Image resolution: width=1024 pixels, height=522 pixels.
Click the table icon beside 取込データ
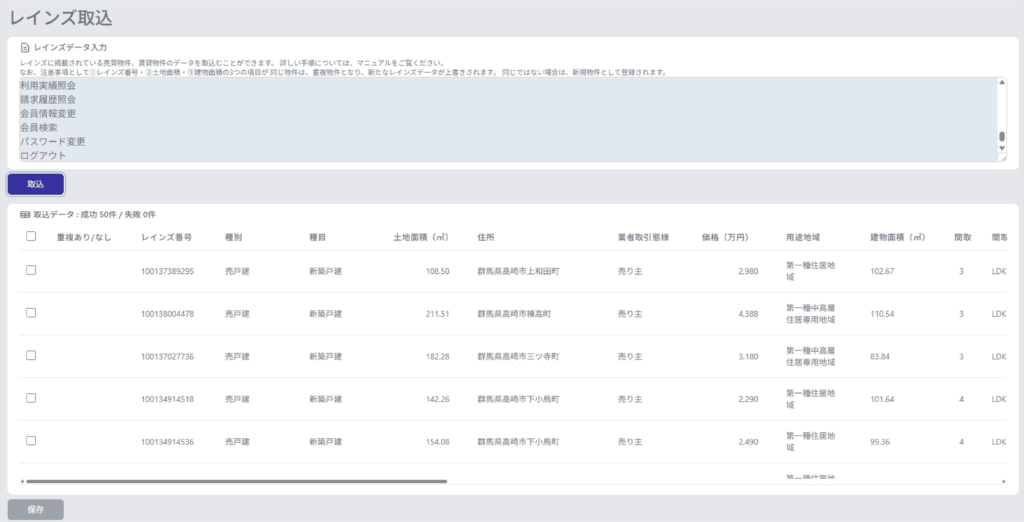[25, 214]
